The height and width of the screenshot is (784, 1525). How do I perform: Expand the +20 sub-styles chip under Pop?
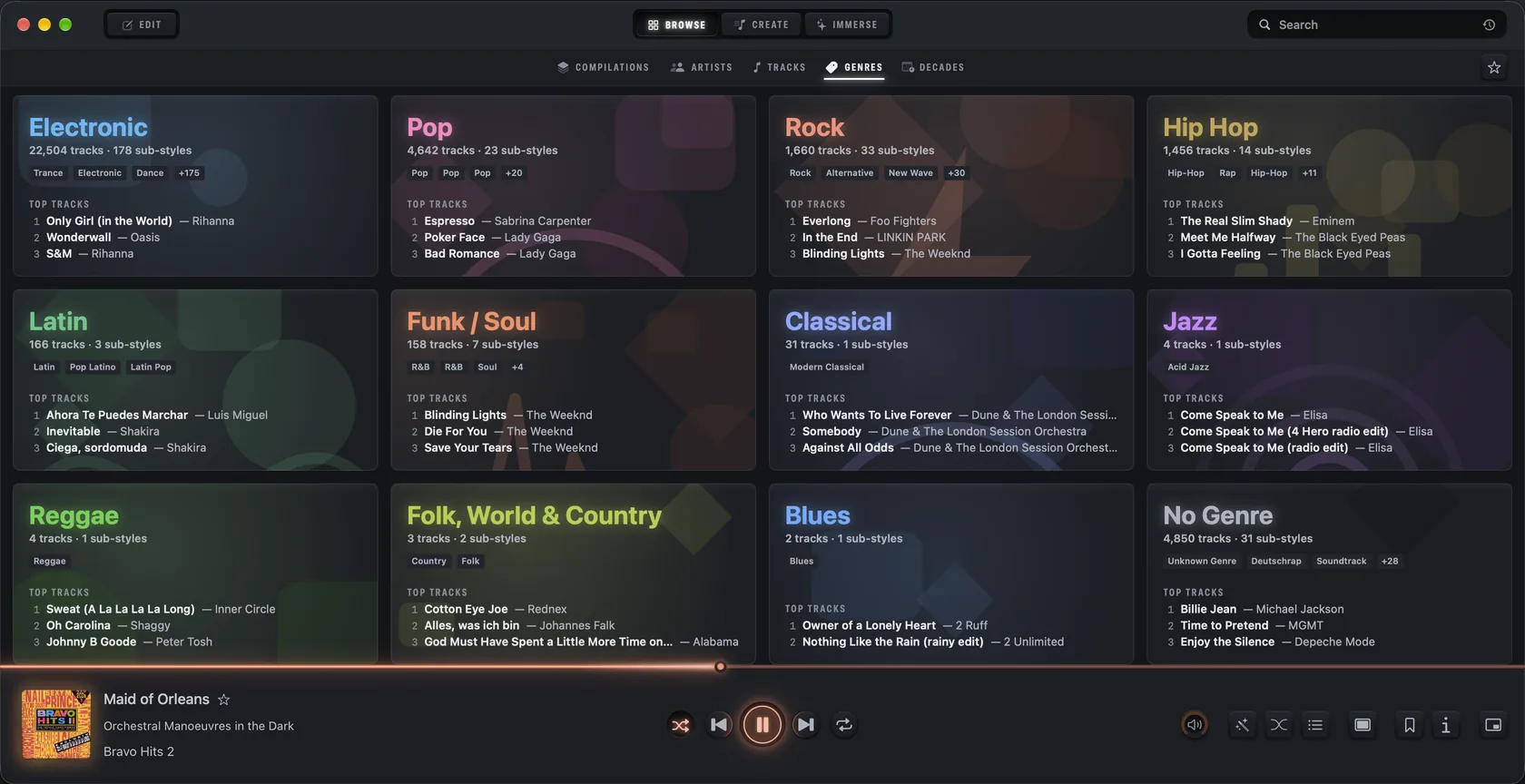point(514,173)
